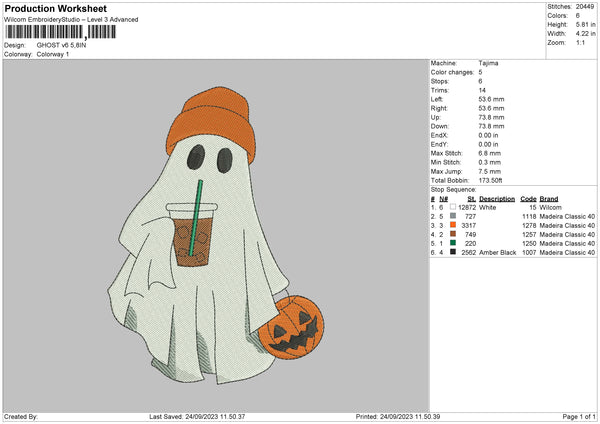Click the 'Last Saved: 24/09/2023 11.50.37' footer
The width and height of the screenshot is (600, 424).
[197, 417]
